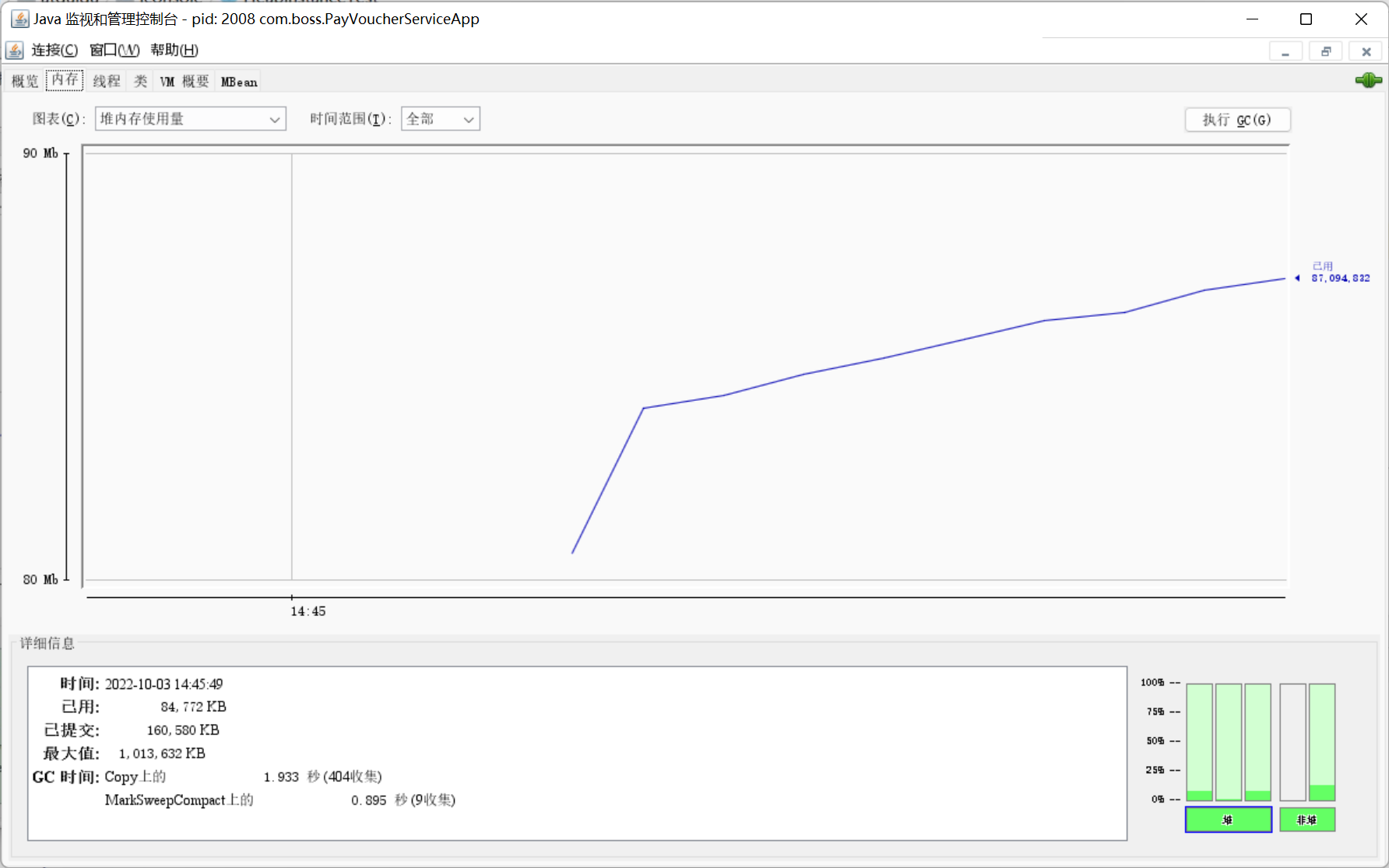
Task: Click the green connection status plug icon
Action: [x=1368, y=80]
